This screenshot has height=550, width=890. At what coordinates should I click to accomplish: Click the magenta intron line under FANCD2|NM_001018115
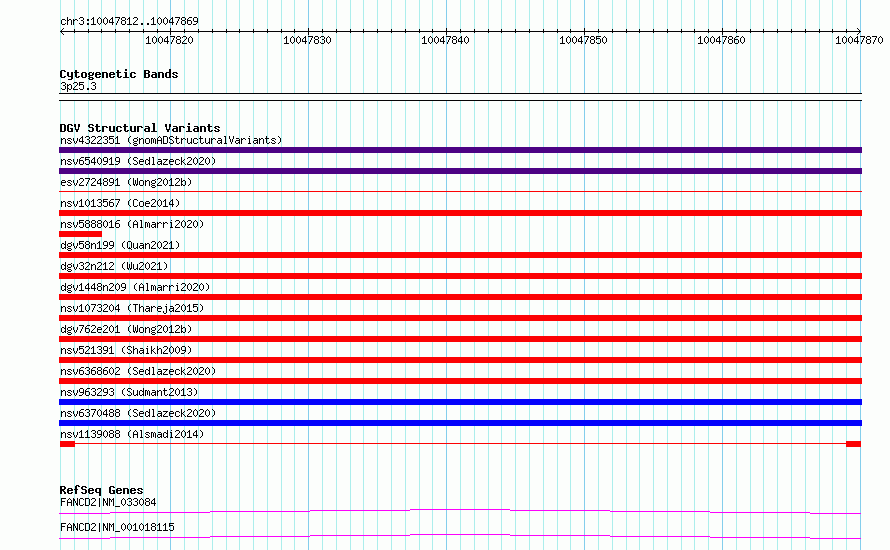460,536
